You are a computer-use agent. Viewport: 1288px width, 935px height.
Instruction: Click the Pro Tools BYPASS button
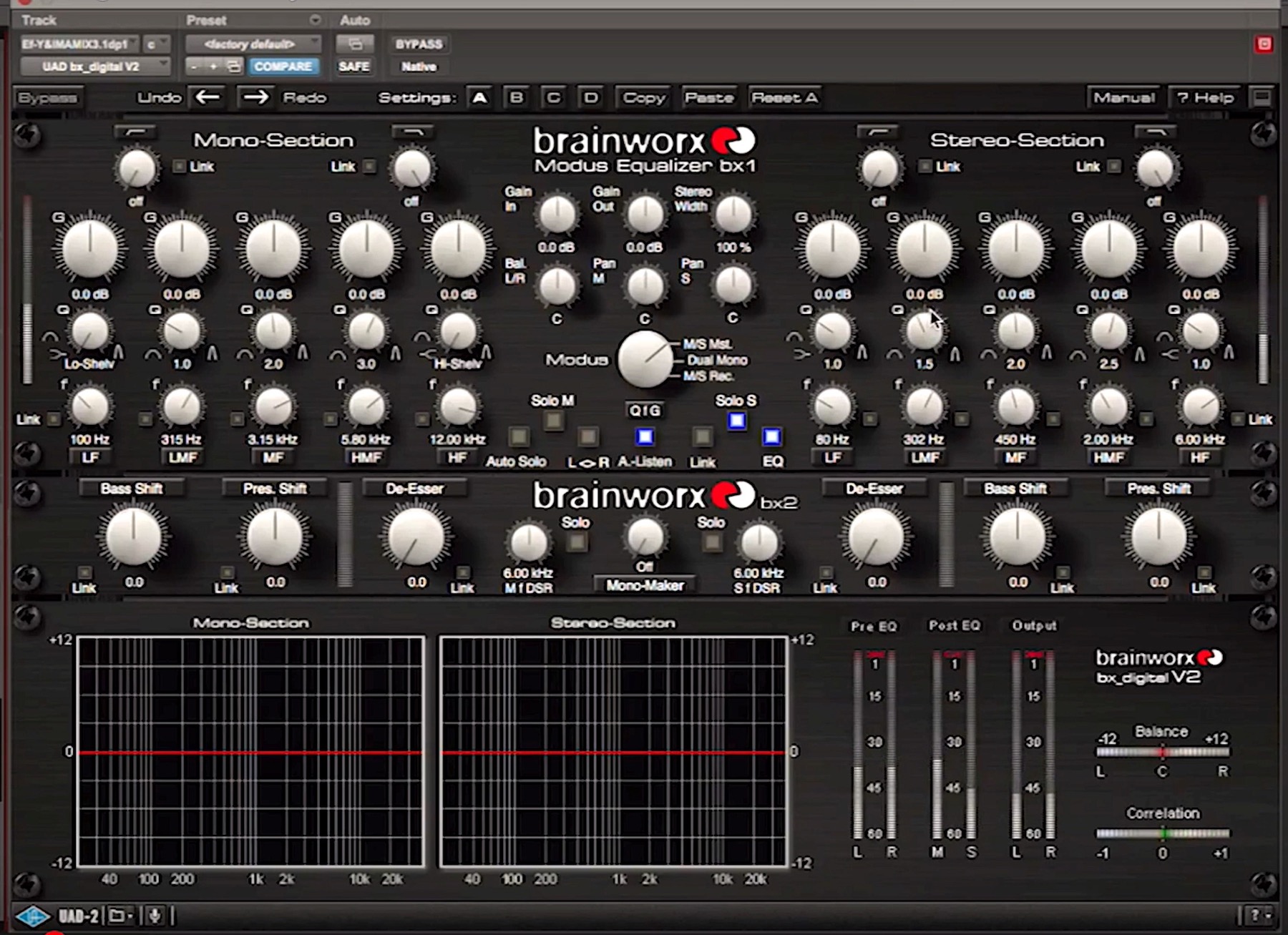pos(419,44)
